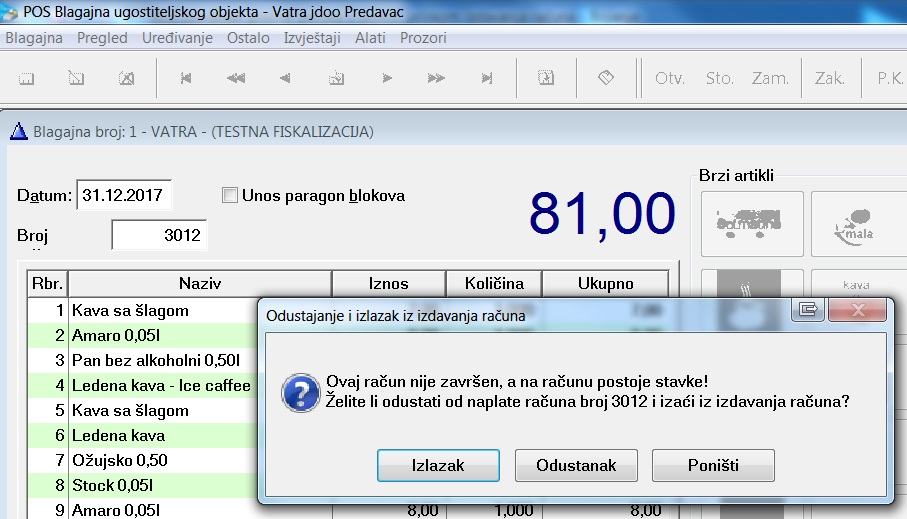Click the Zak. toolbar button

[x=829, y=78]
